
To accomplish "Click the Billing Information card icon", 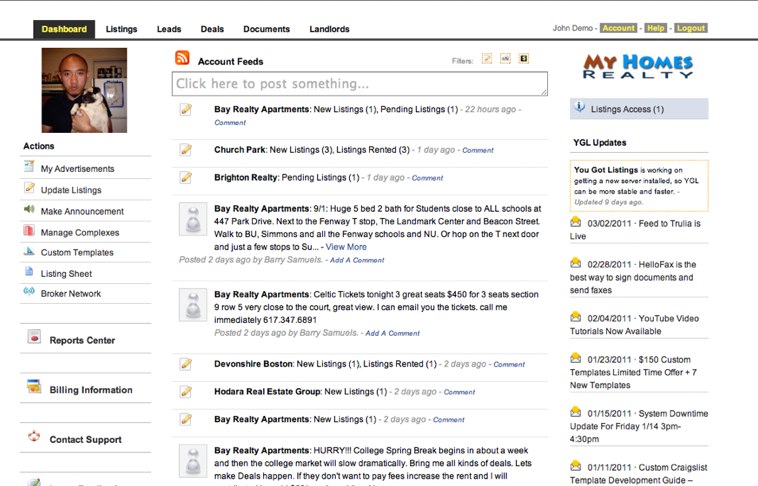I will point(34,386).
